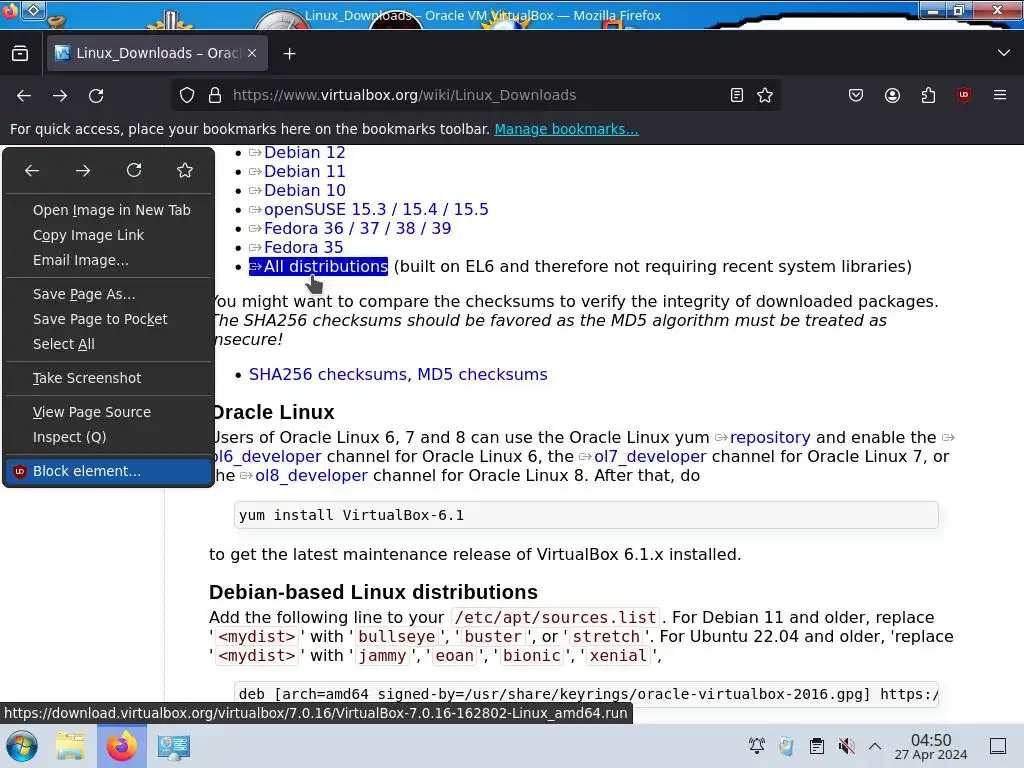
Task: Click Back arrow in the context menu
Action: click(32, 170)
